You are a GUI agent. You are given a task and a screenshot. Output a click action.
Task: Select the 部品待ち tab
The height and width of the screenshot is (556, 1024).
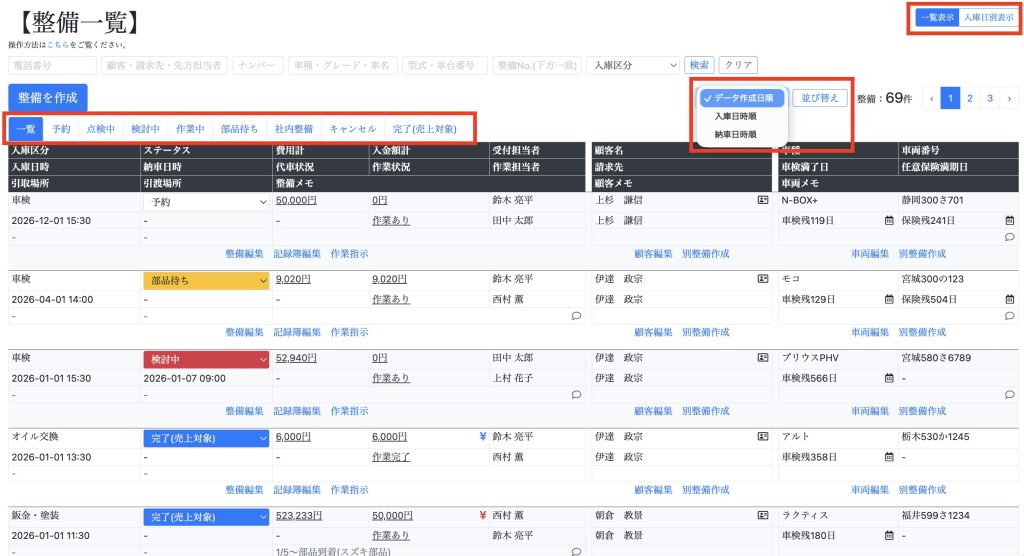tap(240, 129)
